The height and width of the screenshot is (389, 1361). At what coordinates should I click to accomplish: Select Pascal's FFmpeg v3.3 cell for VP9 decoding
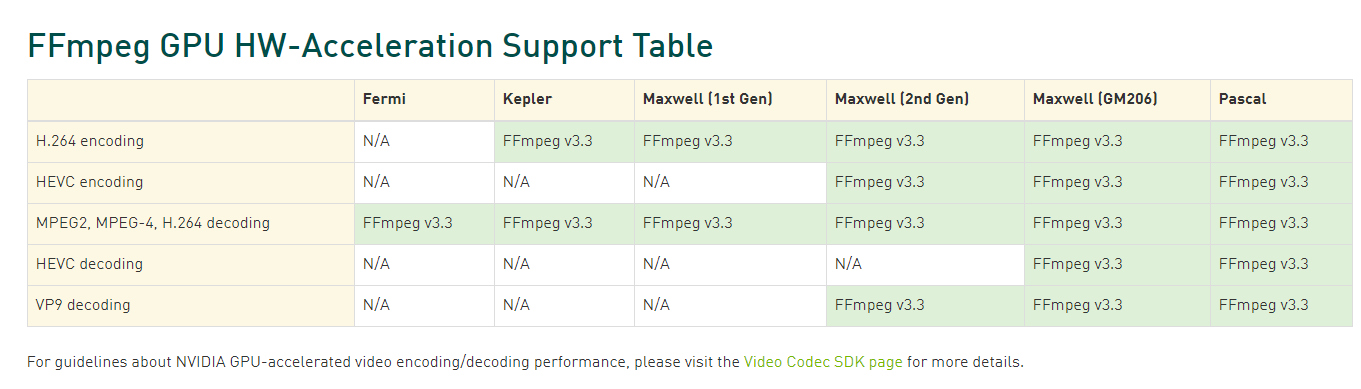click(x=1281, y=306)
